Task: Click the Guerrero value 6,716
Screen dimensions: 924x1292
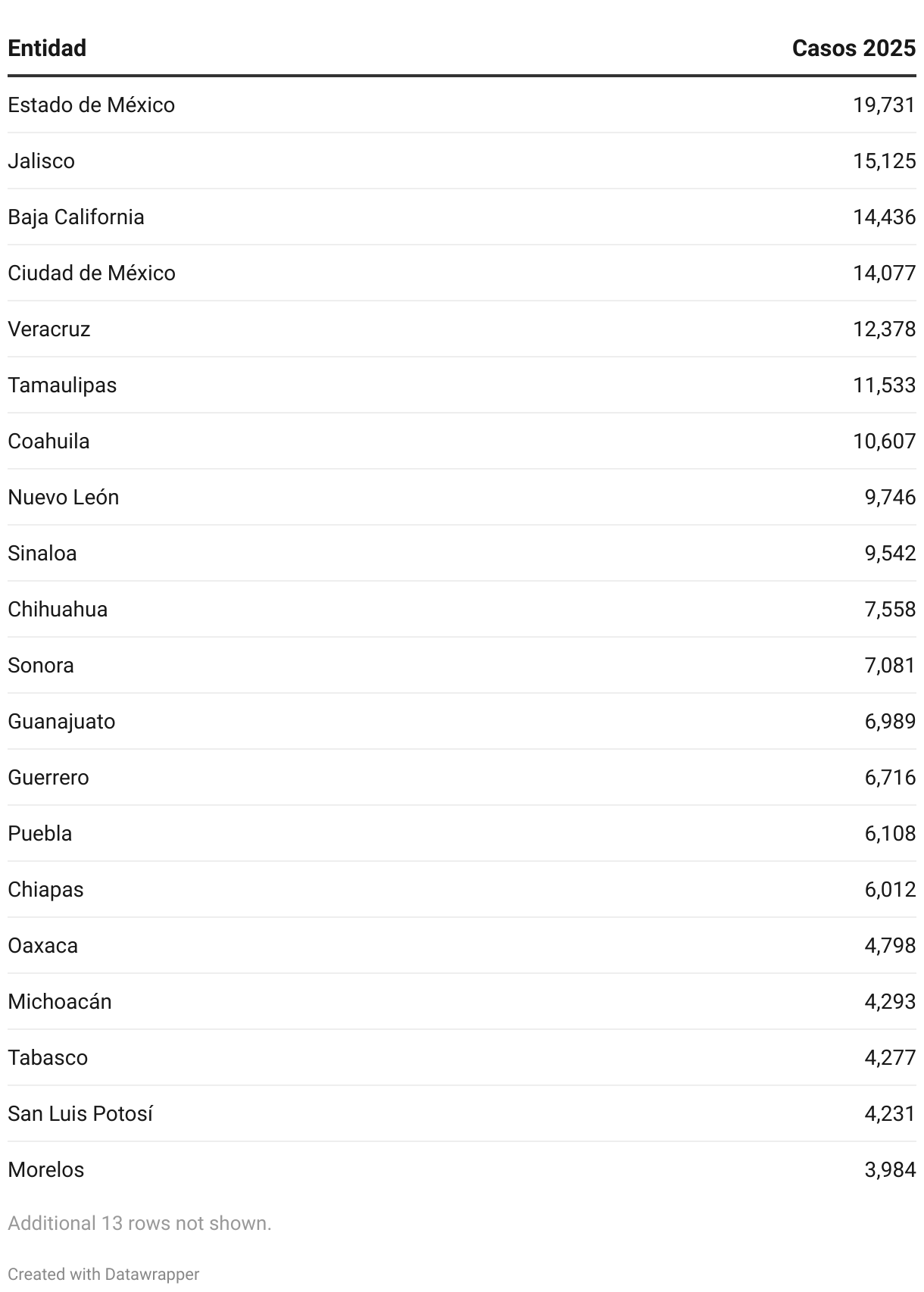Action: pyautogui.click(x=890, y=778)
